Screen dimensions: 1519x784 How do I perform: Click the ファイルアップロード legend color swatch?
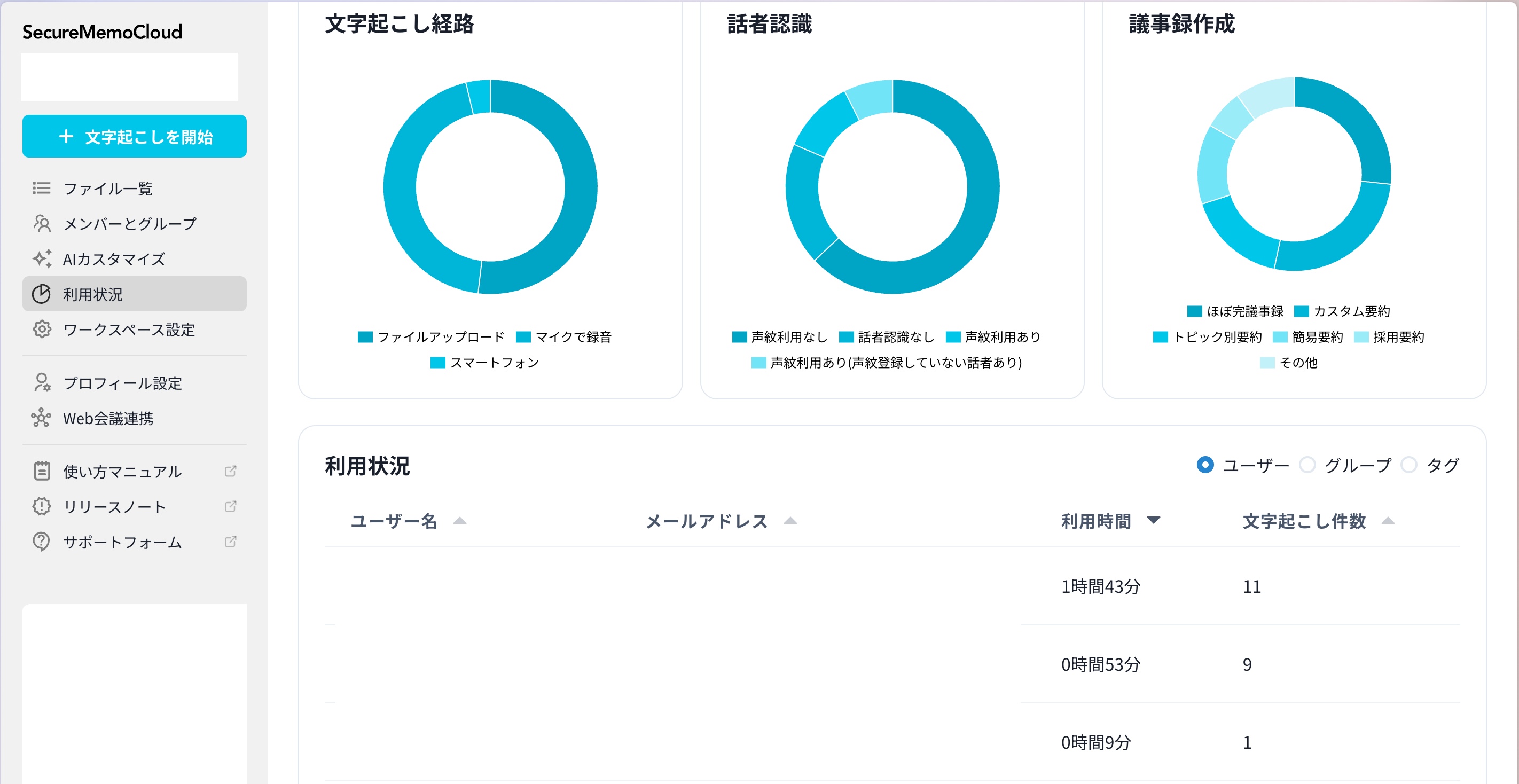pos(365,336)
